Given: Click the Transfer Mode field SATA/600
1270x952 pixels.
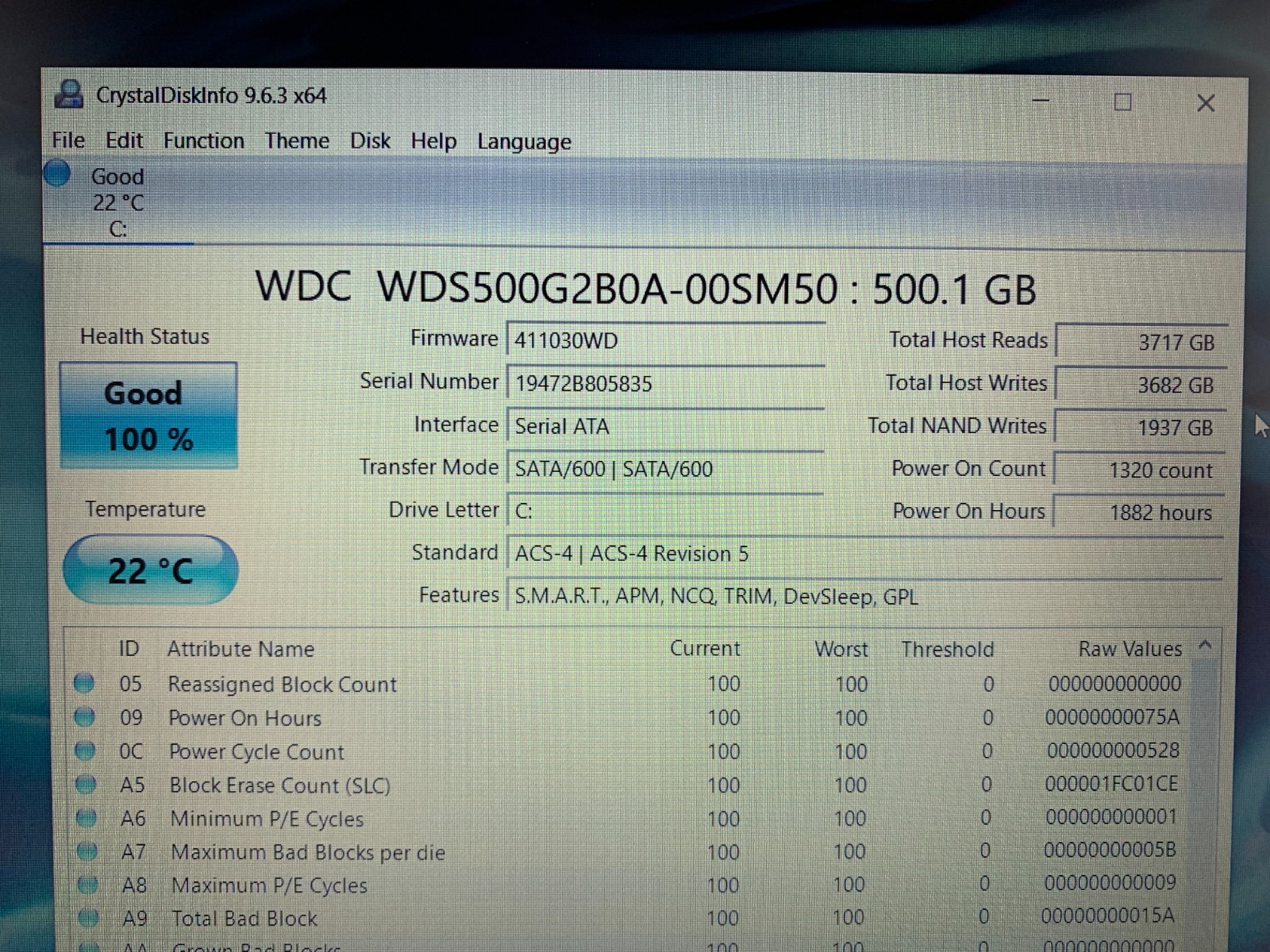Looking at the screenshot, I should tap(665, 469).
